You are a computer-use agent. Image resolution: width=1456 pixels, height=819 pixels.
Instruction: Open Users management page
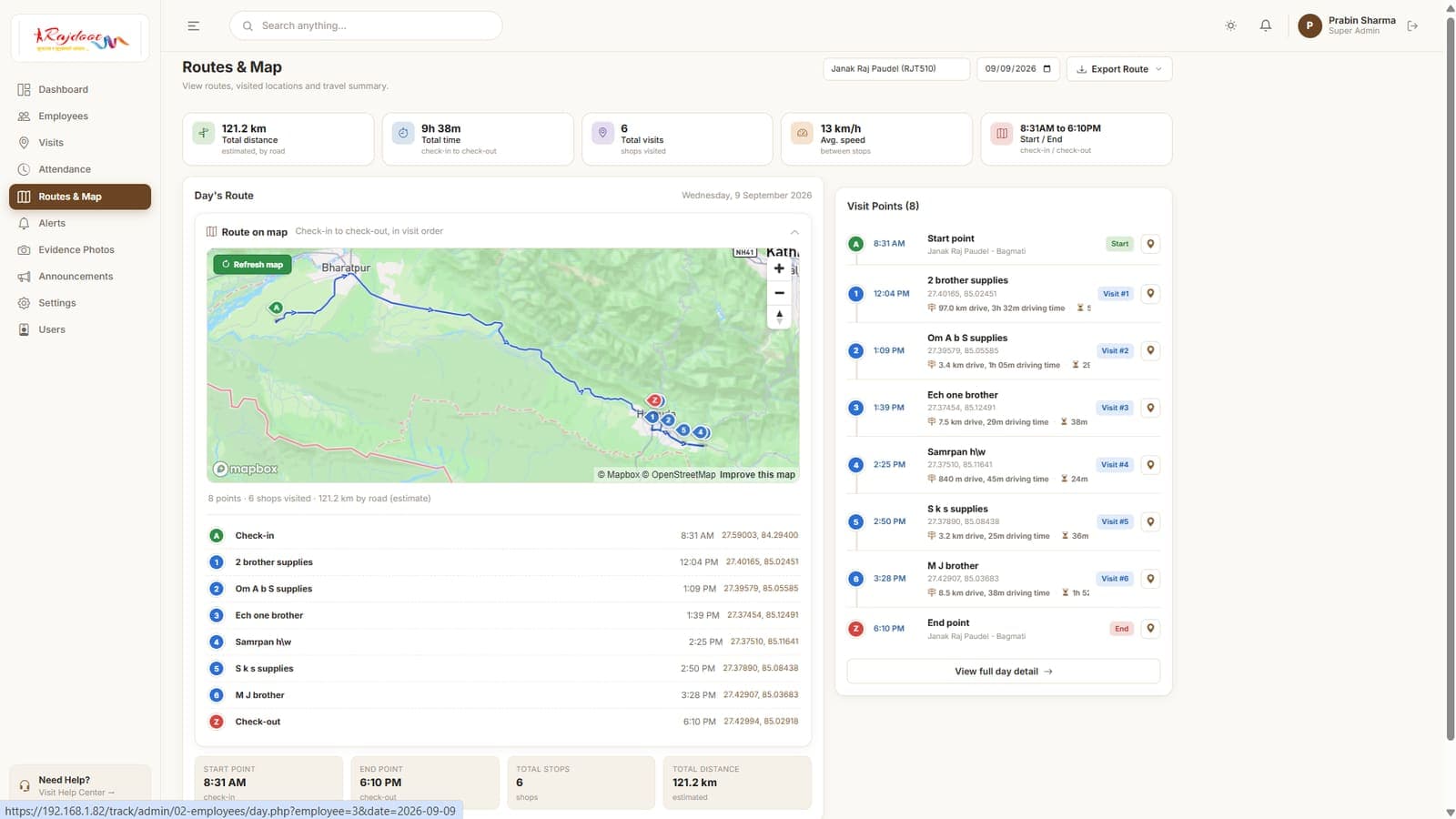click(80, 329)
